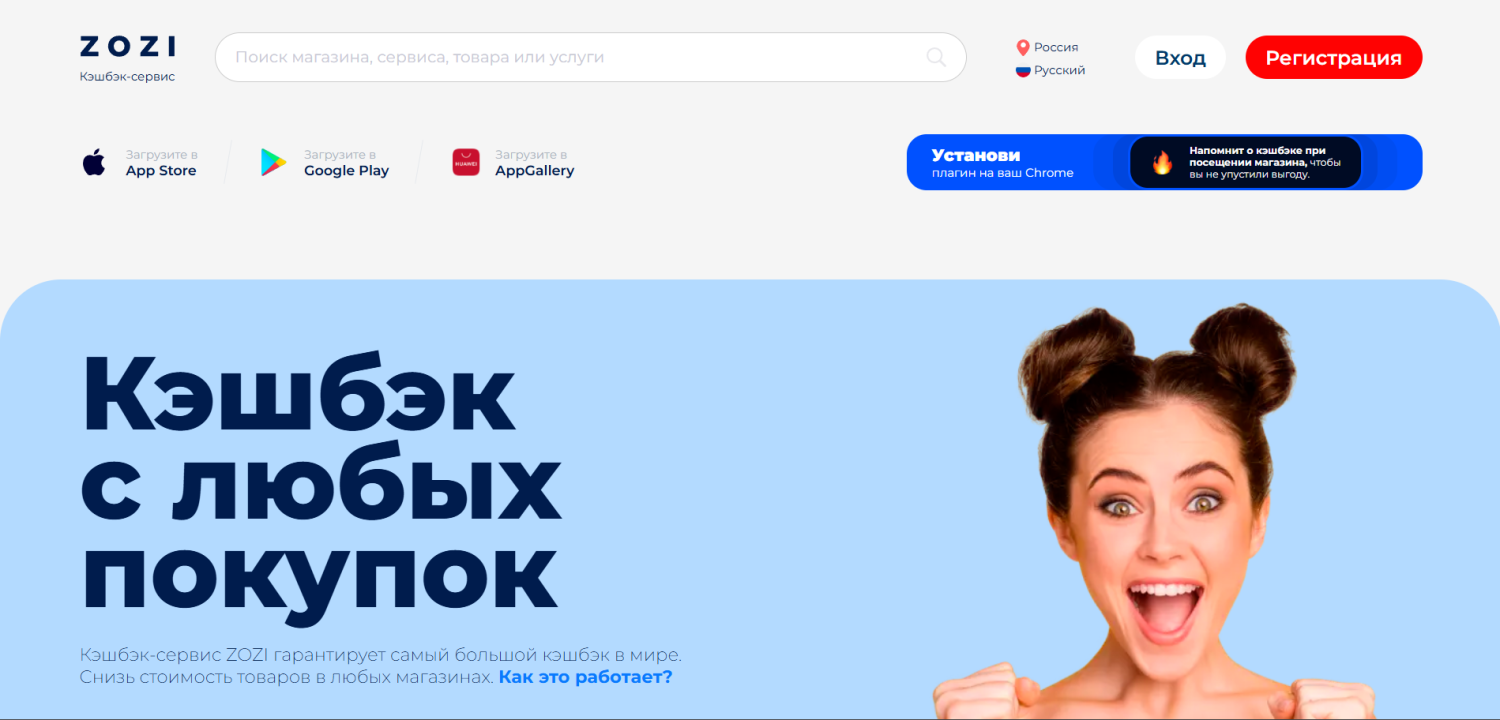This screenshot has width=1500, height=720.
Task: Open the App Store download link
Action: 139,163
